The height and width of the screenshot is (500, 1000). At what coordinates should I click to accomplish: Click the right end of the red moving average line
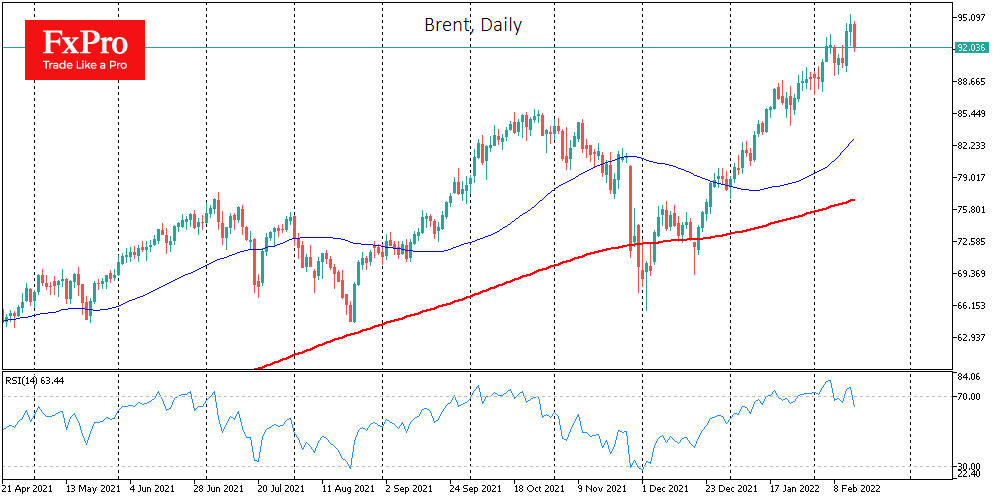(852, 200)
